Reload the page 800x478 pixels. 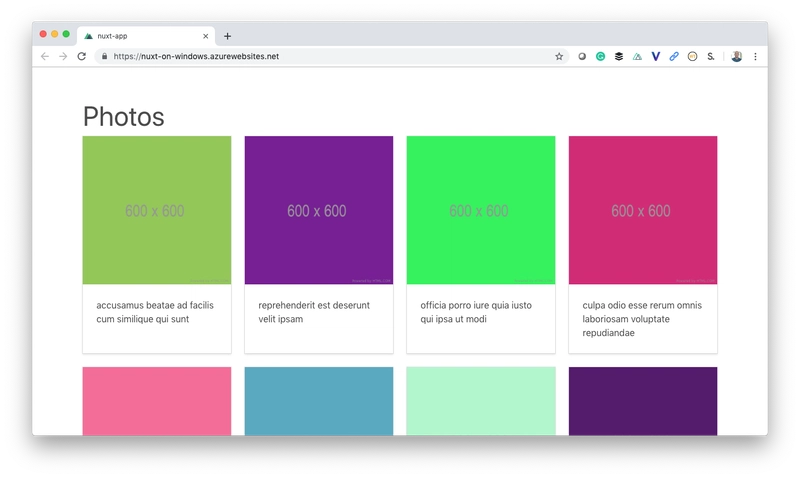click(x=81, y=57)
